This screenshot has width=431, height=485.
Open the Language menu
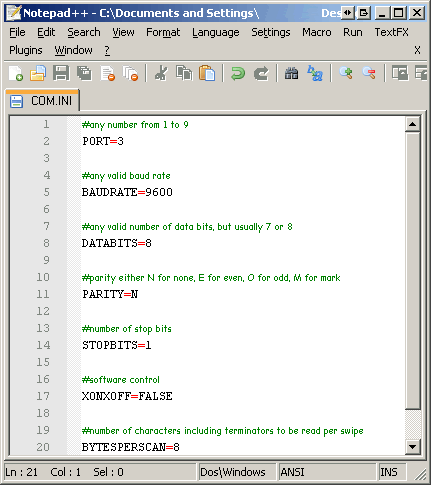pos(216,32)
